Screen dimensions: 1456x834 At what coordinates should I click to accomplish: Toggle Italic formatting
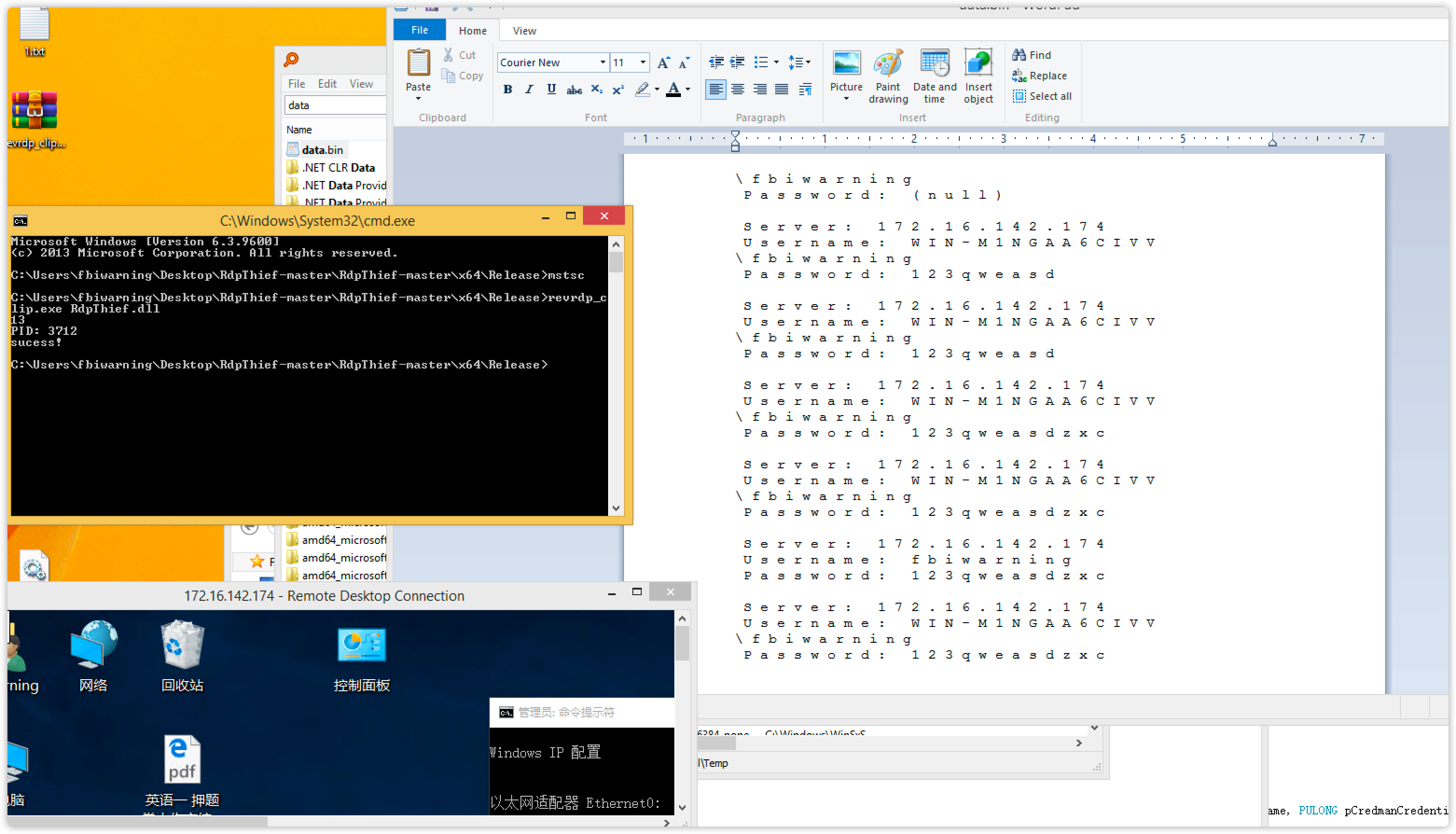pyautogui.click(x=529, y=90)
